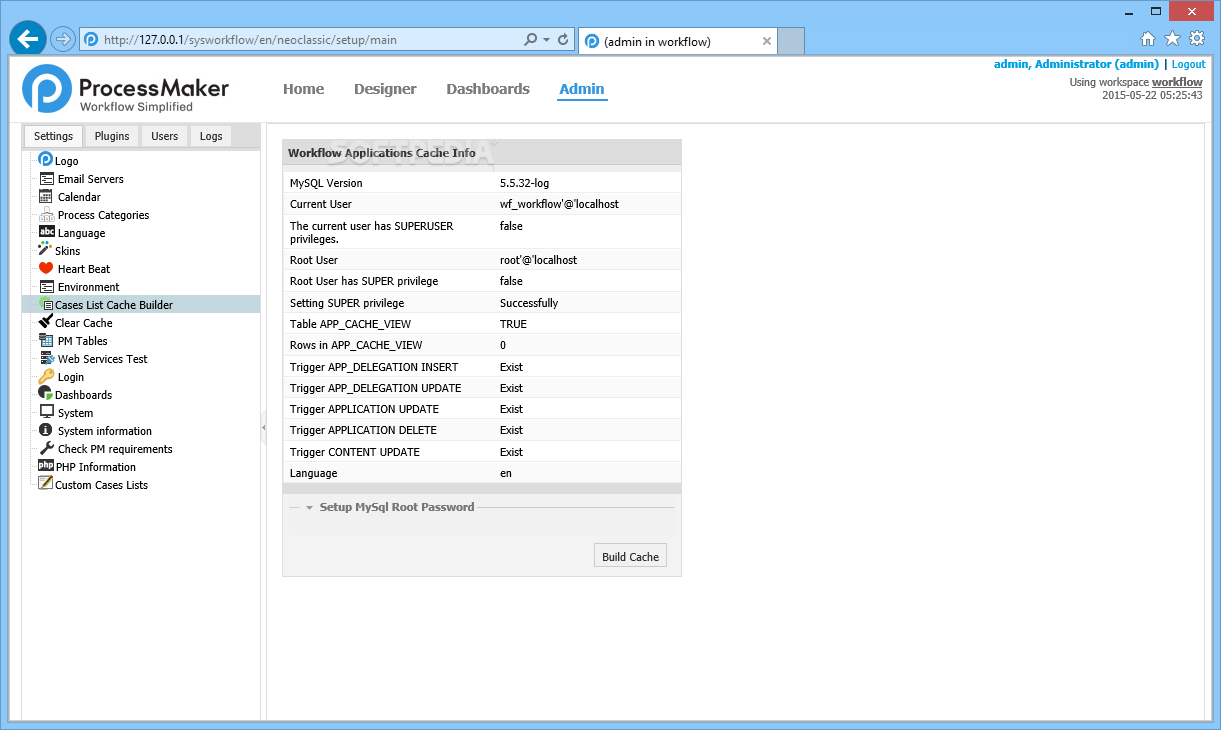Click the ProcessMaker logo

tap(125, 89)
